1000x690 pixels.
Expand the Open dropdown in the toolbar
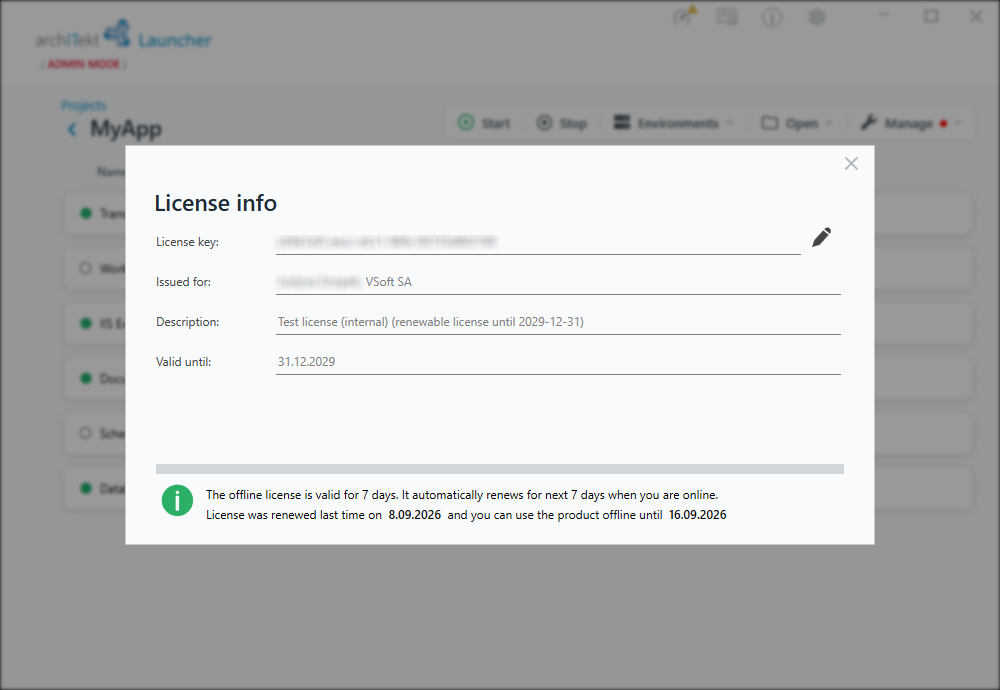coord(797,123)
